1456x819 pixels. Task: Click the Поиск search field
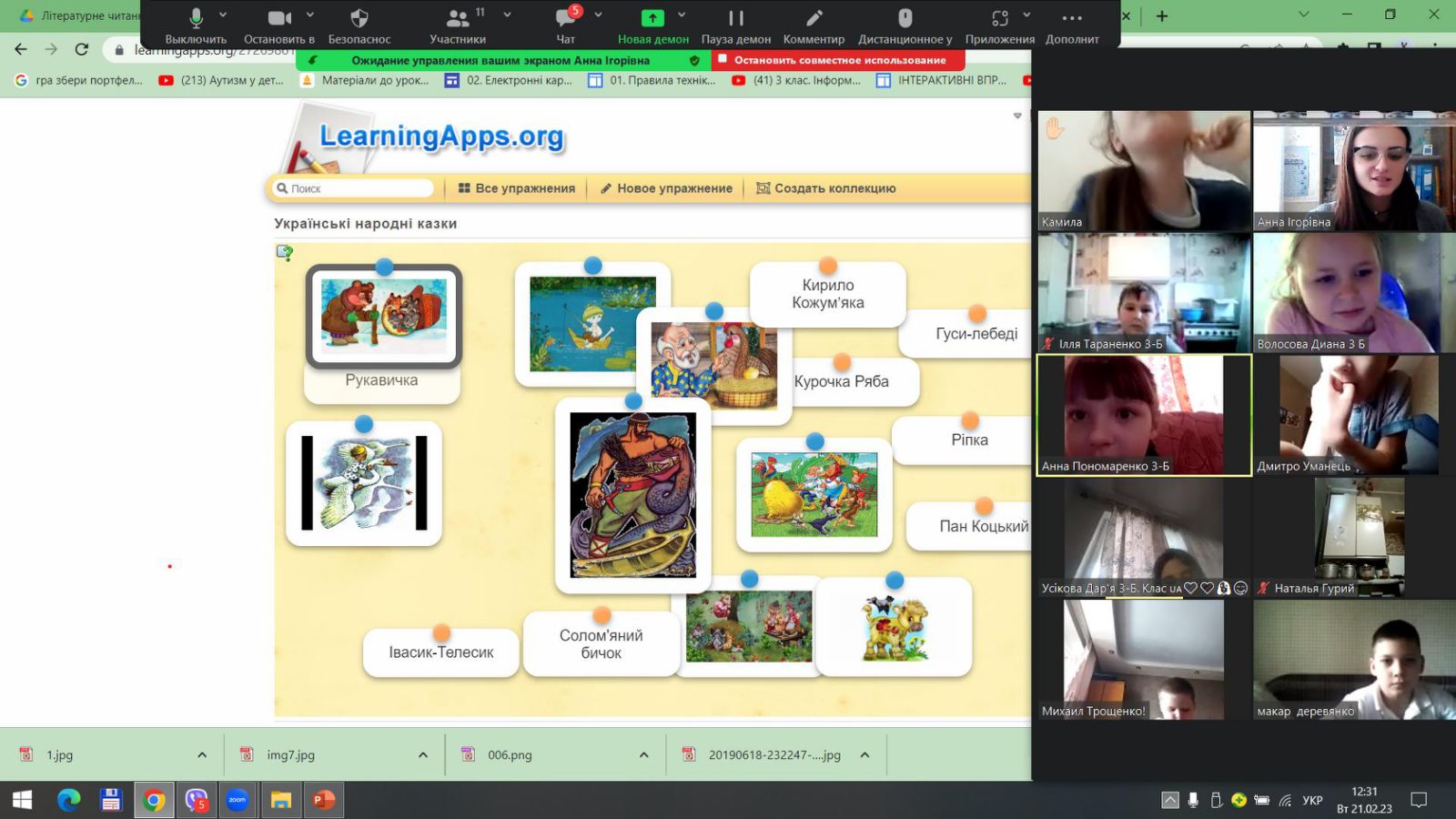(354, 188)
